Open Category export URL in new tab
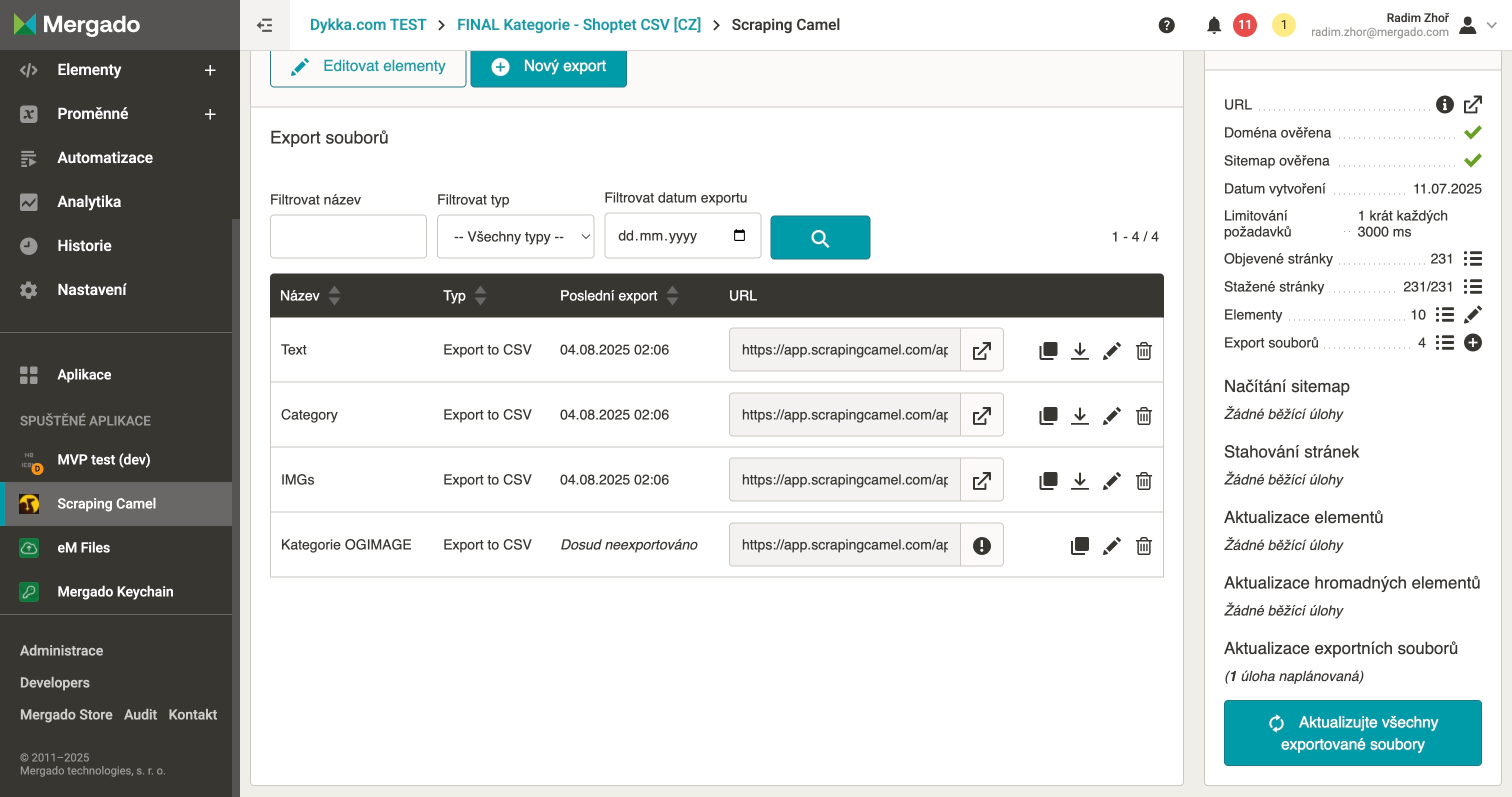 click(981, 415)
